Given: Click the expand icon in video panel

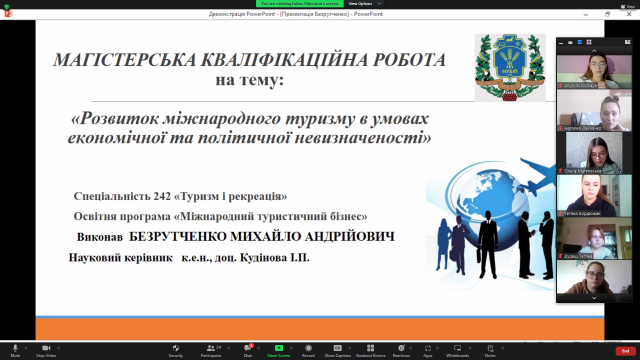Looking at the screenshot, I should 627,42.
